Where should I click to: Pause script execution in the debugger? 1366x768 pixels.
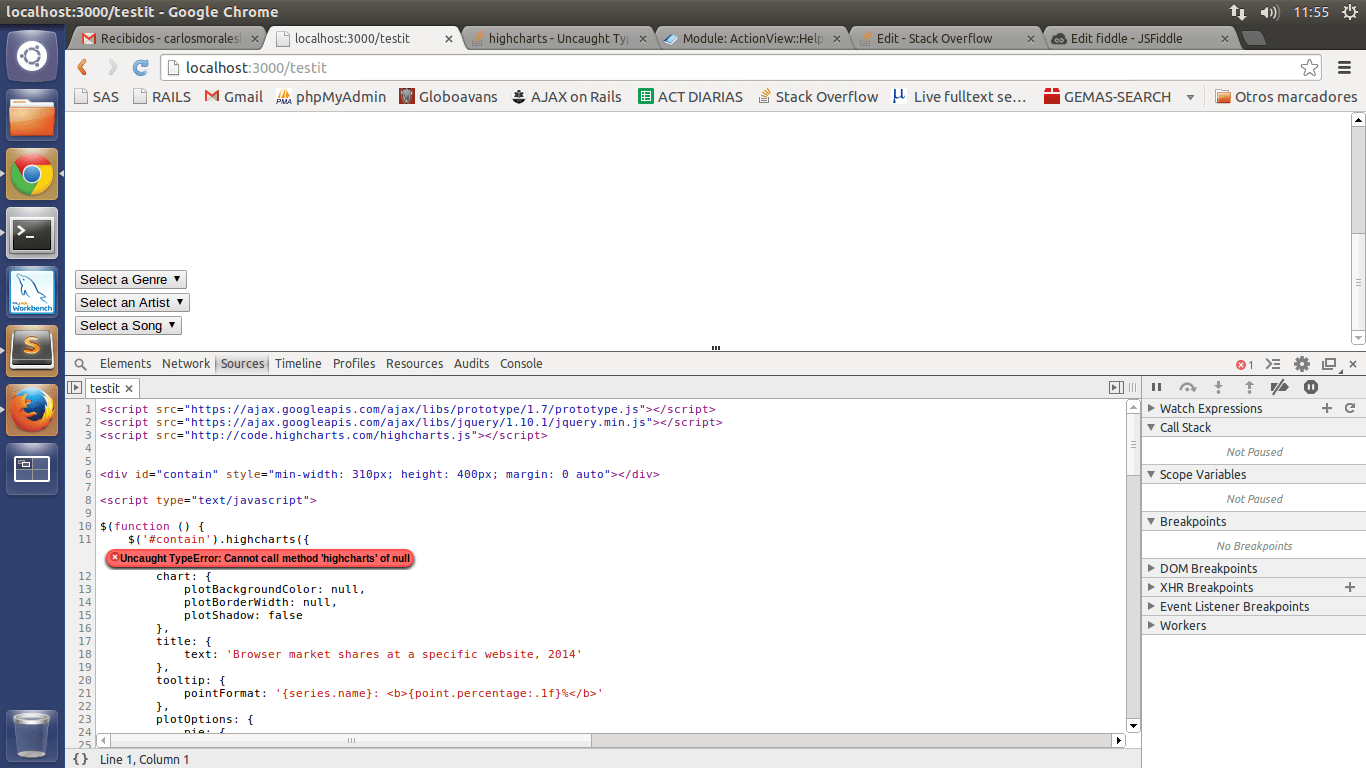pos(1157,388)
